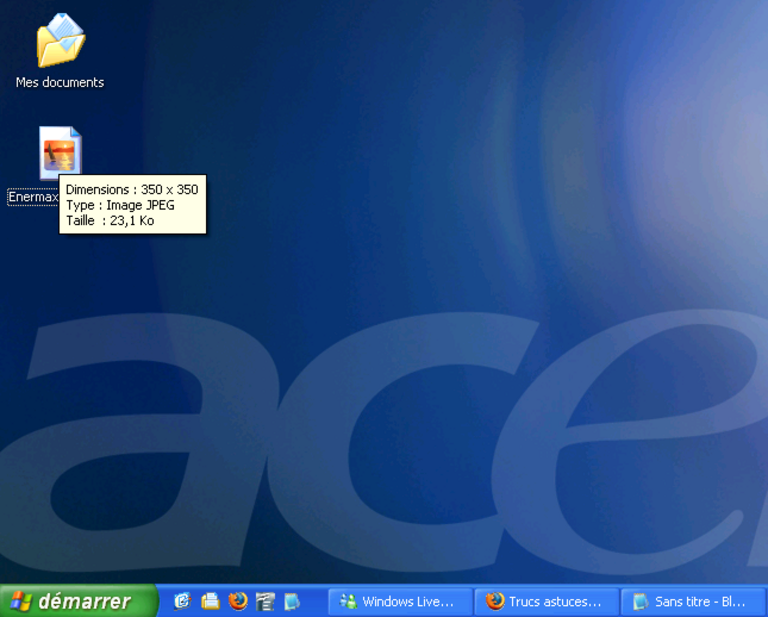
Task: Open the notepad Quick Launch icon
Action: [292, 601]
